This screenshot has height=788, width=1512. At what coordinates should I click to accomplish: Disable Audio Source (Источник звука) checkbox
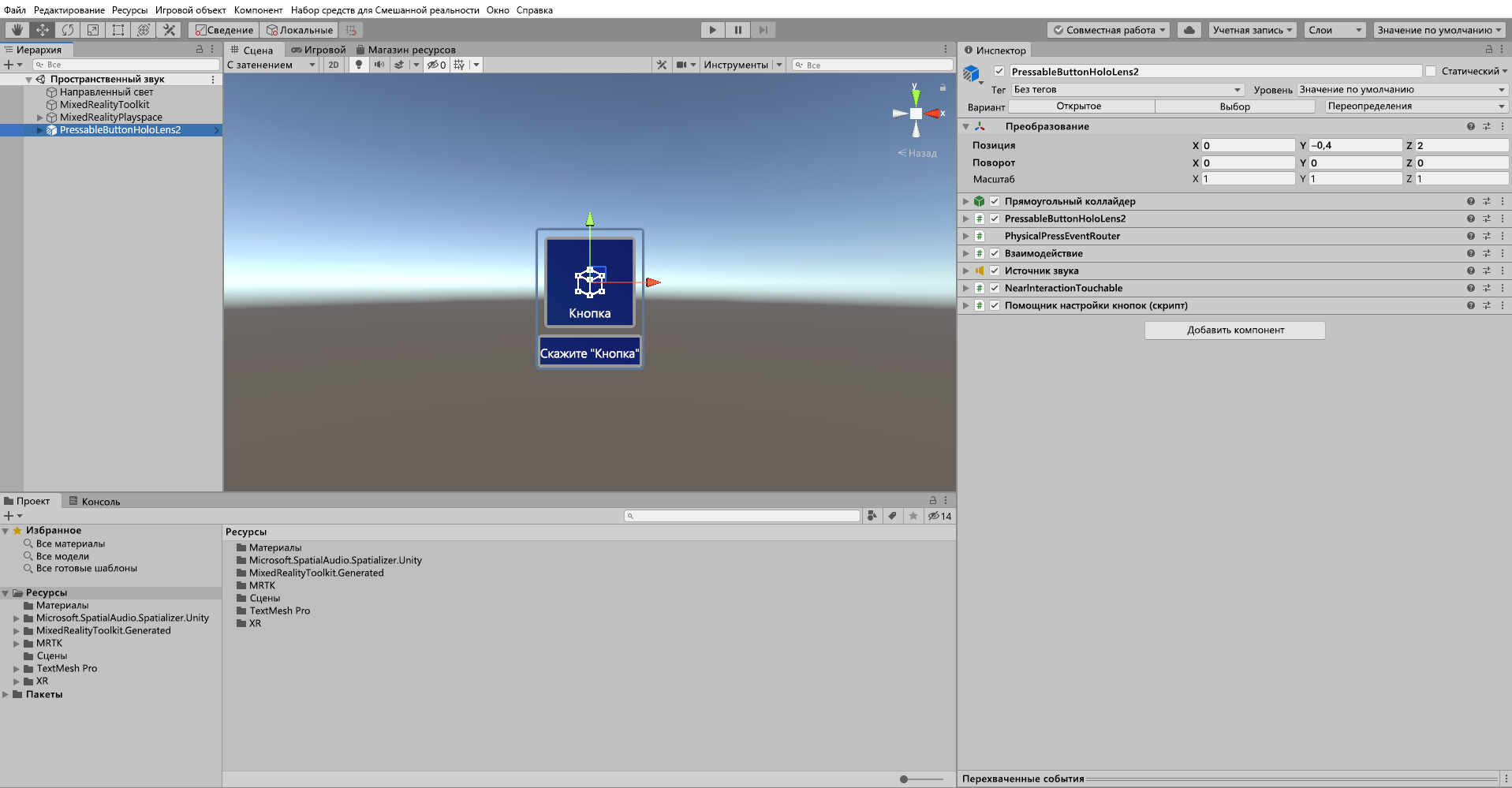pos(995,271)
